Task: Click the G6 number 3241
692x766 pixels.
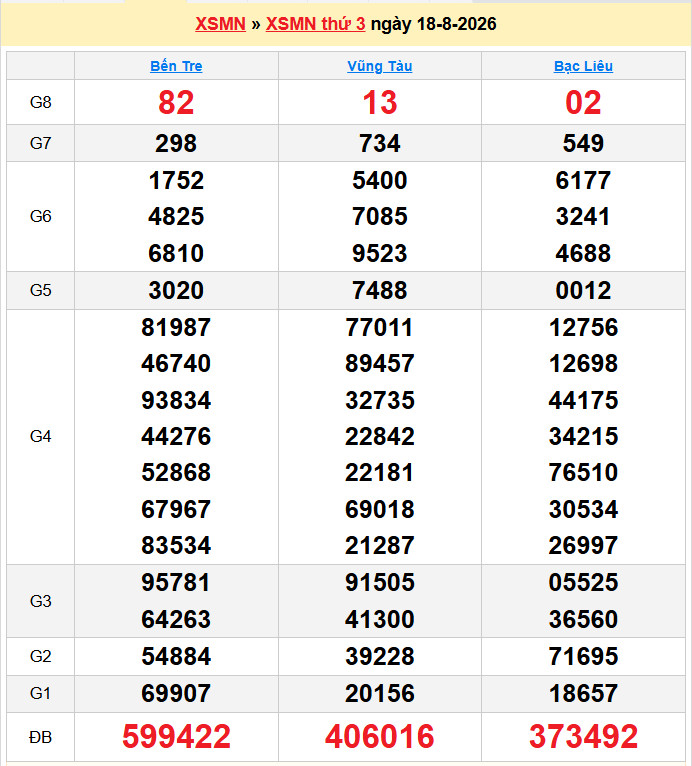Action: pyautogui.click(x=584, y=216)
